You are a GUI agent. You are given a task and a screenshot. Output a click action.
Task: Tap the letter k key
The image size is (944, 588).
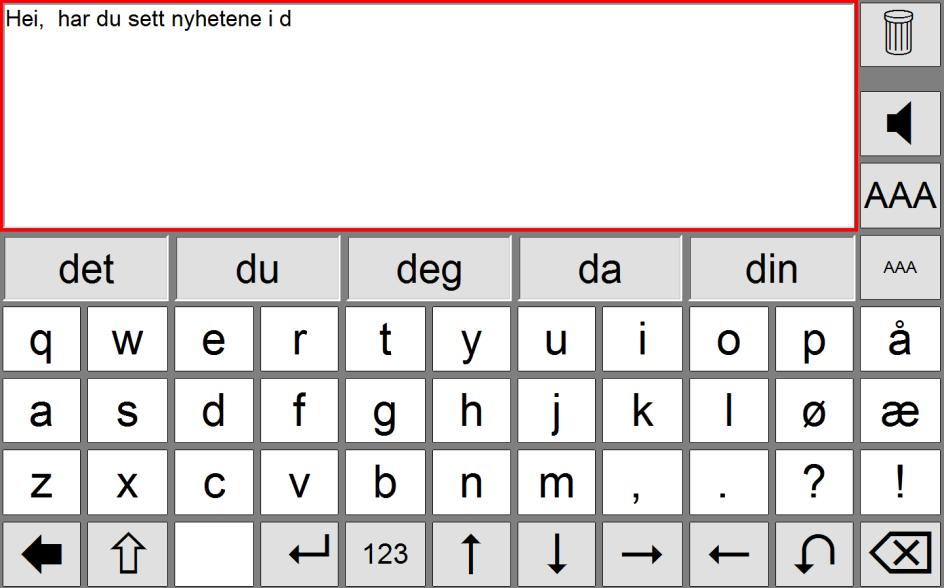point(642,410)
